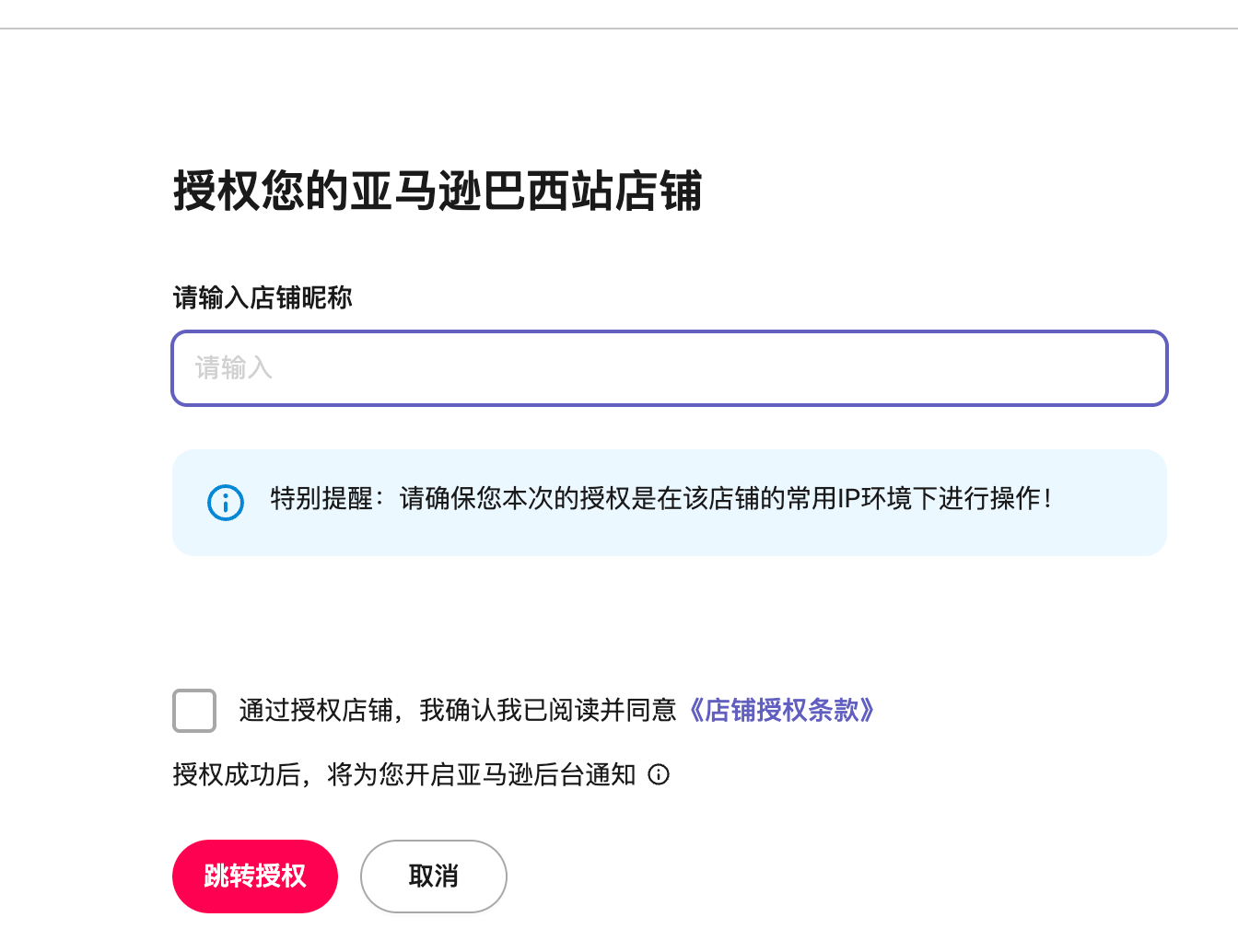This screenshot has width=1238, height=952.
Task: Click info icon beside 亚马逊后台通知 text
Action: pyautogui.click(x=659, y=774)
